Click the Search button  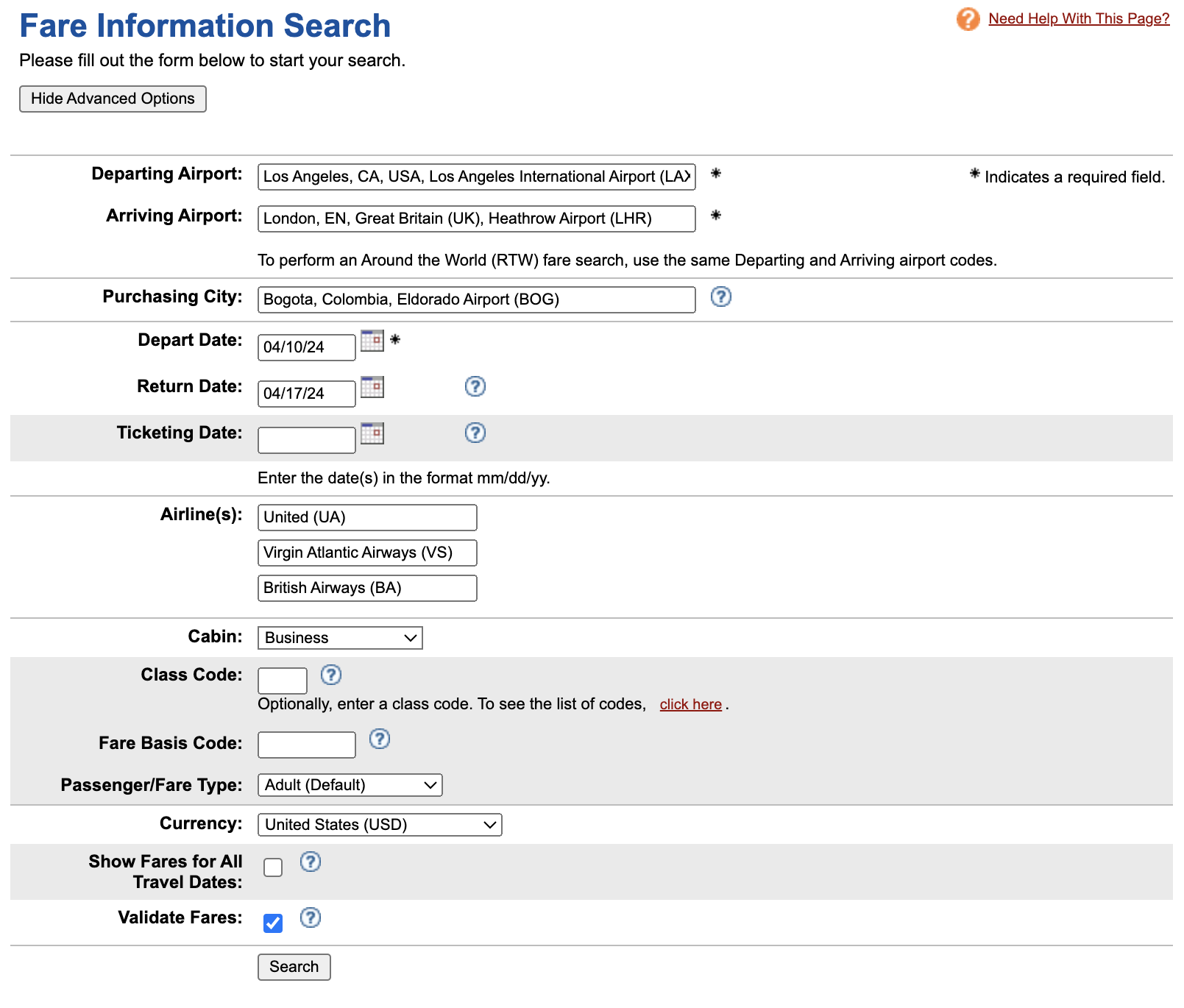click(294, 967)
